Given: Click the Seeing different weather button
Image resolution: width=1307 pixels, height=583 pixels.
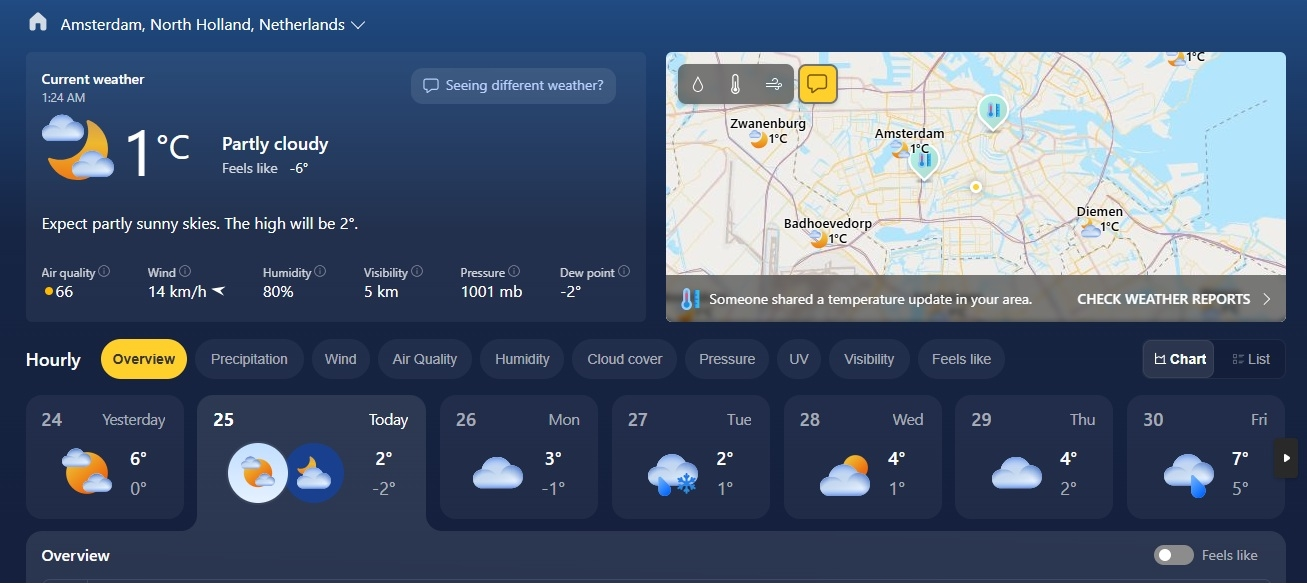Looking at the screenshot, I should click(x=513, y=85).
